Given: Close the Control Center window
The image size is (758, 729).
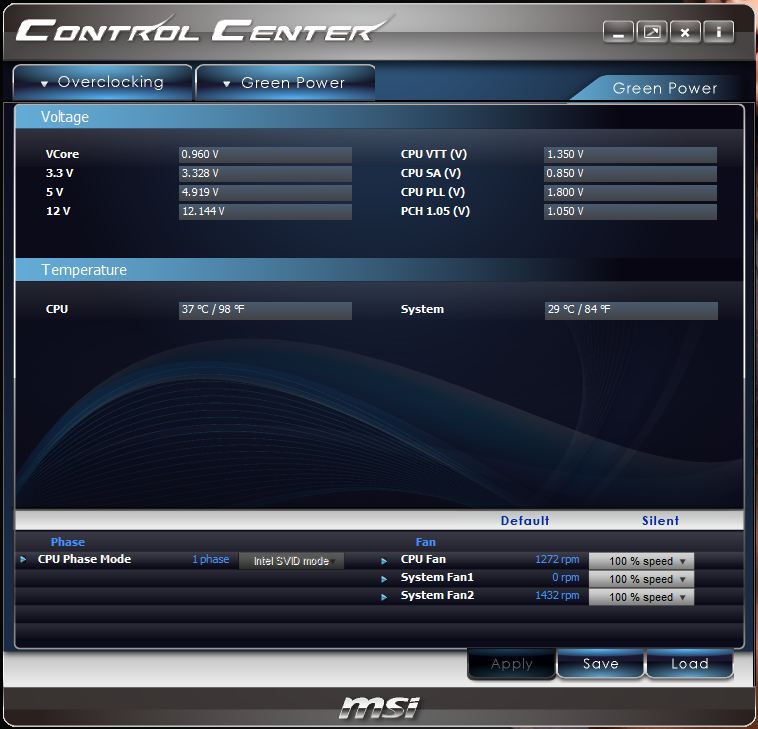Looking at the screenshot, I should coord(685,32).
